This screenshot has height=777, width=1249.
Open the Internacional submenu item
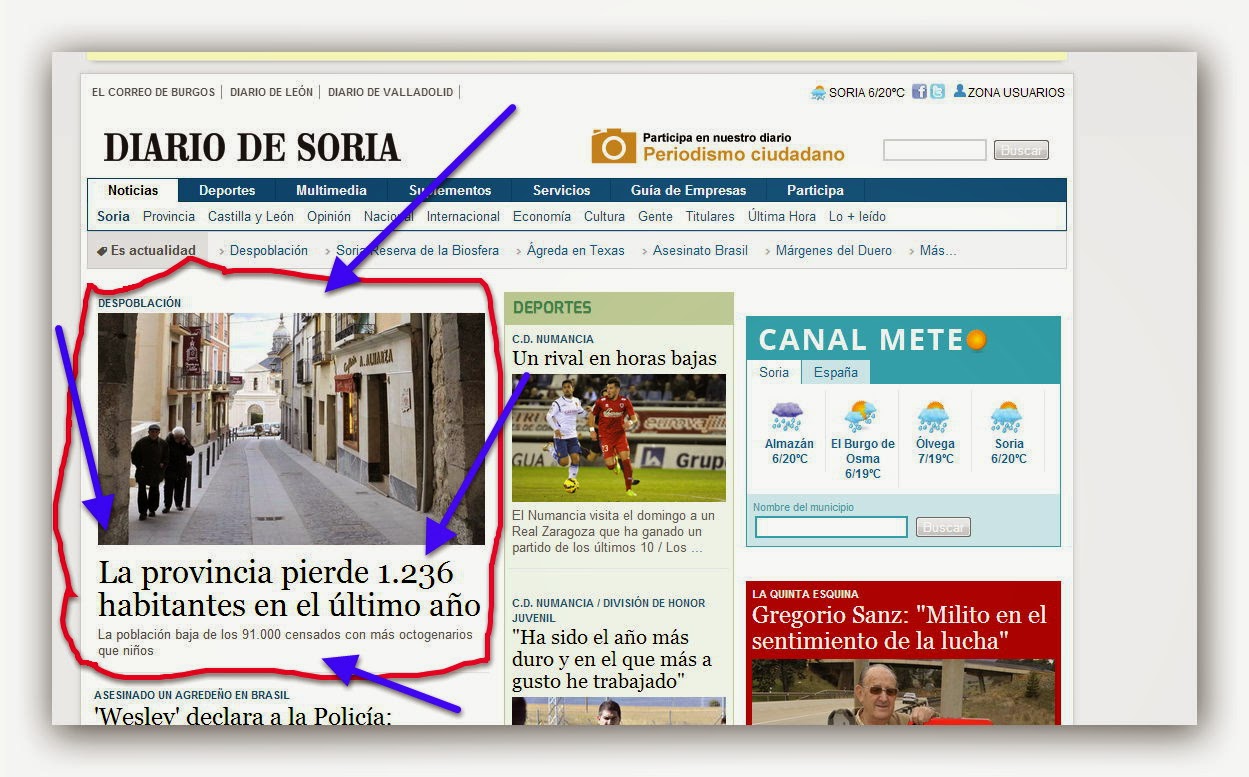(463, 216)
